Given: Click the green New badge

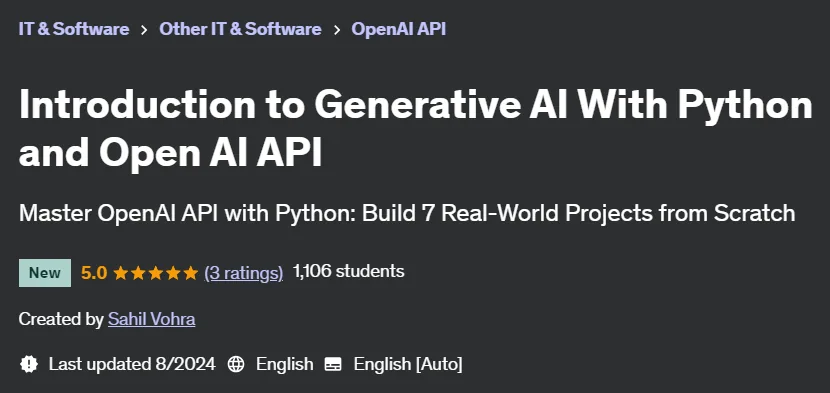Looking at the screenshot, I should click(x=44, y=273).
